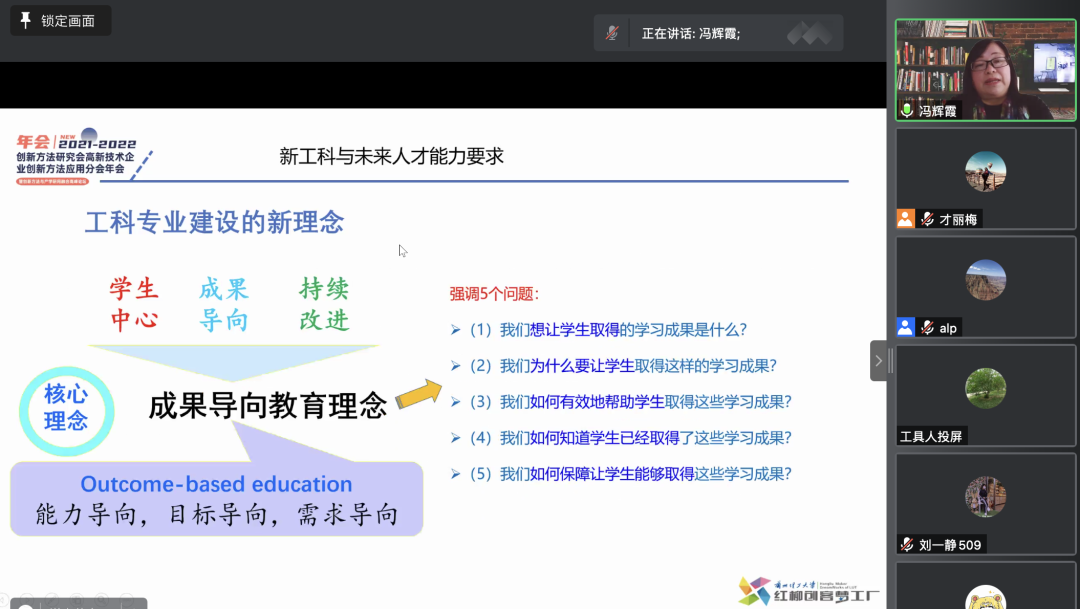Unmute 刘一静 509's microphone
1080x609 pixels.
pos(908,544)
